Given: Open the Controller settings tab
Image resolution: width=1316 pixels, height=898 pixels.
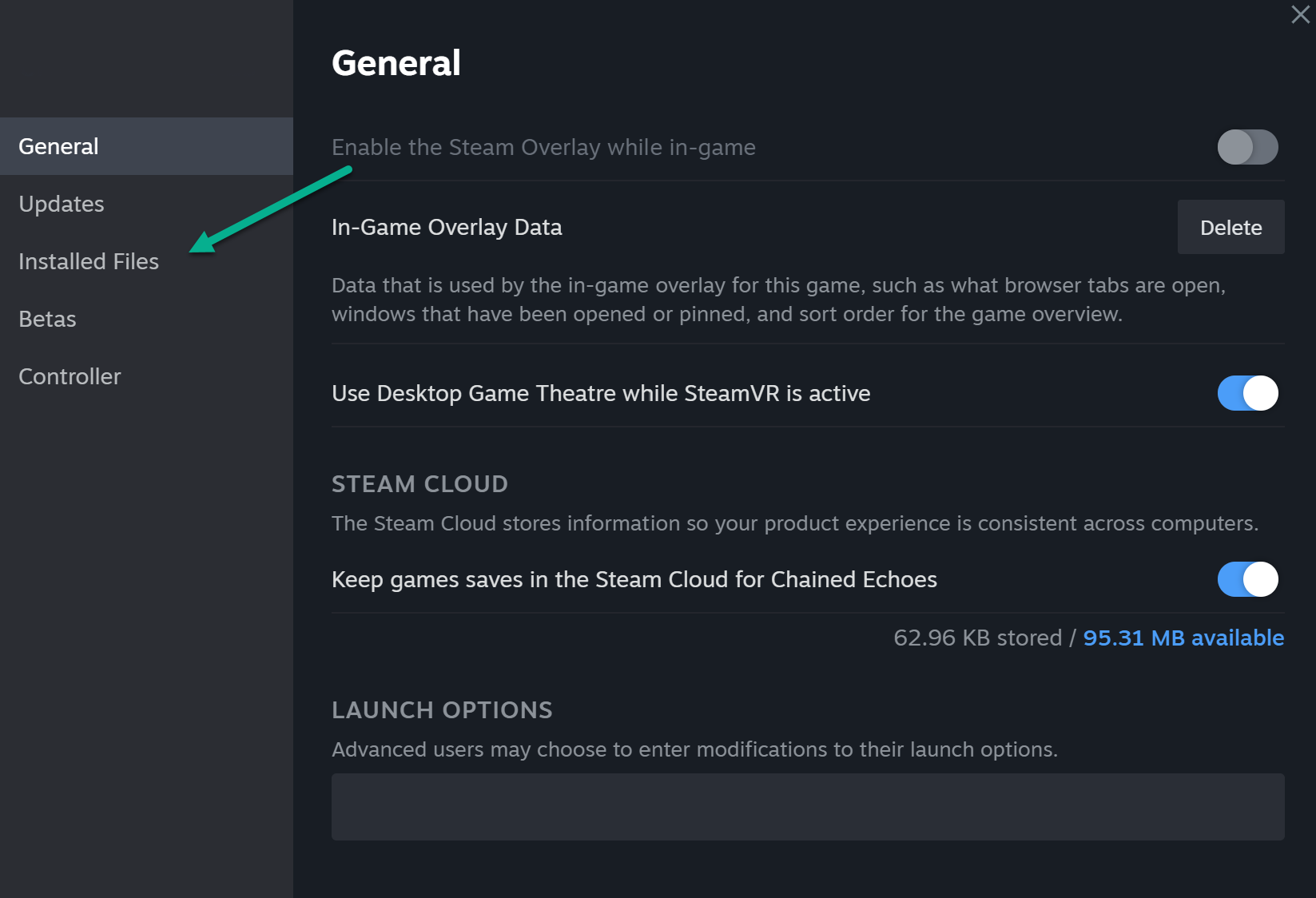Looking at the screenshot, I should 70,377.
